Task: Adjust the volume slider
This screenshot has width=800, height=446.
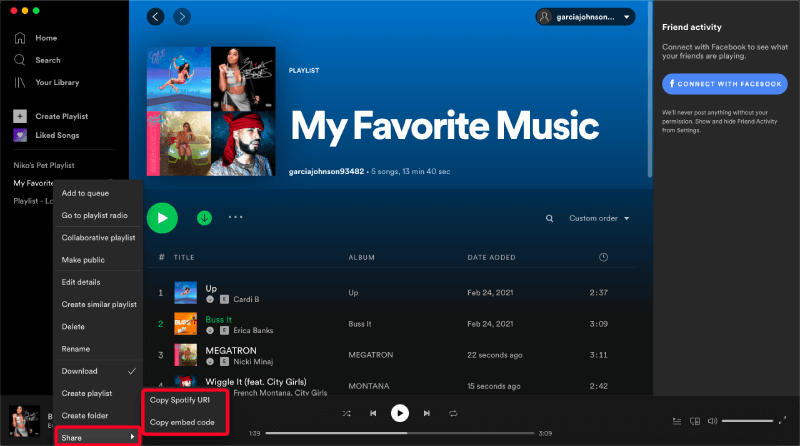Action: 747,421
